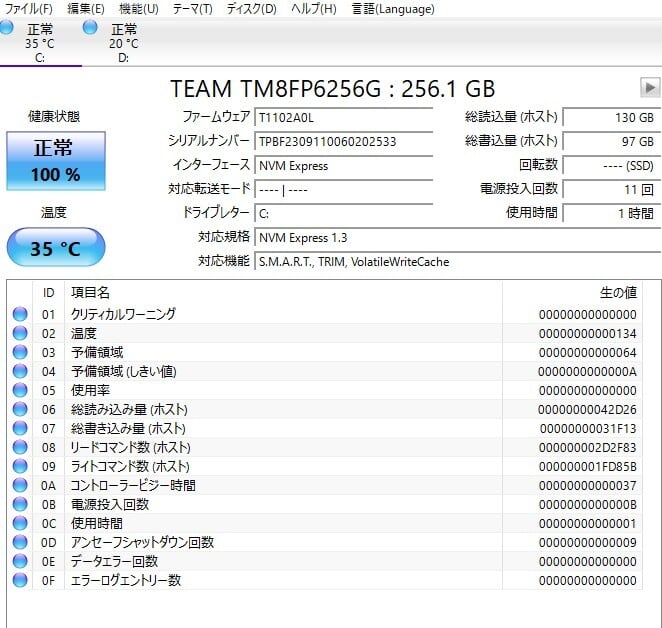The height and width of the screenshot is (628, 662).
Task: Select the D: drive tab showing 20 °C
Action: click(123, 43)
